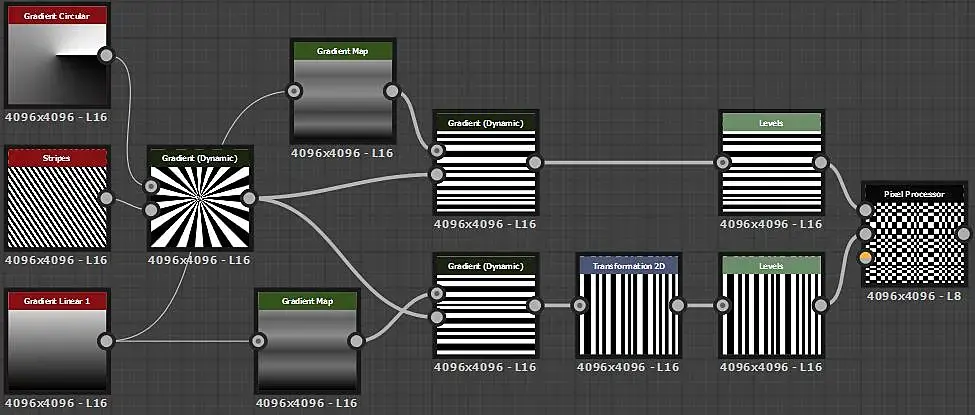Click '4096x4096 - L16' label under starburst node
Screen dimensions: 975x415
[199, 260]
